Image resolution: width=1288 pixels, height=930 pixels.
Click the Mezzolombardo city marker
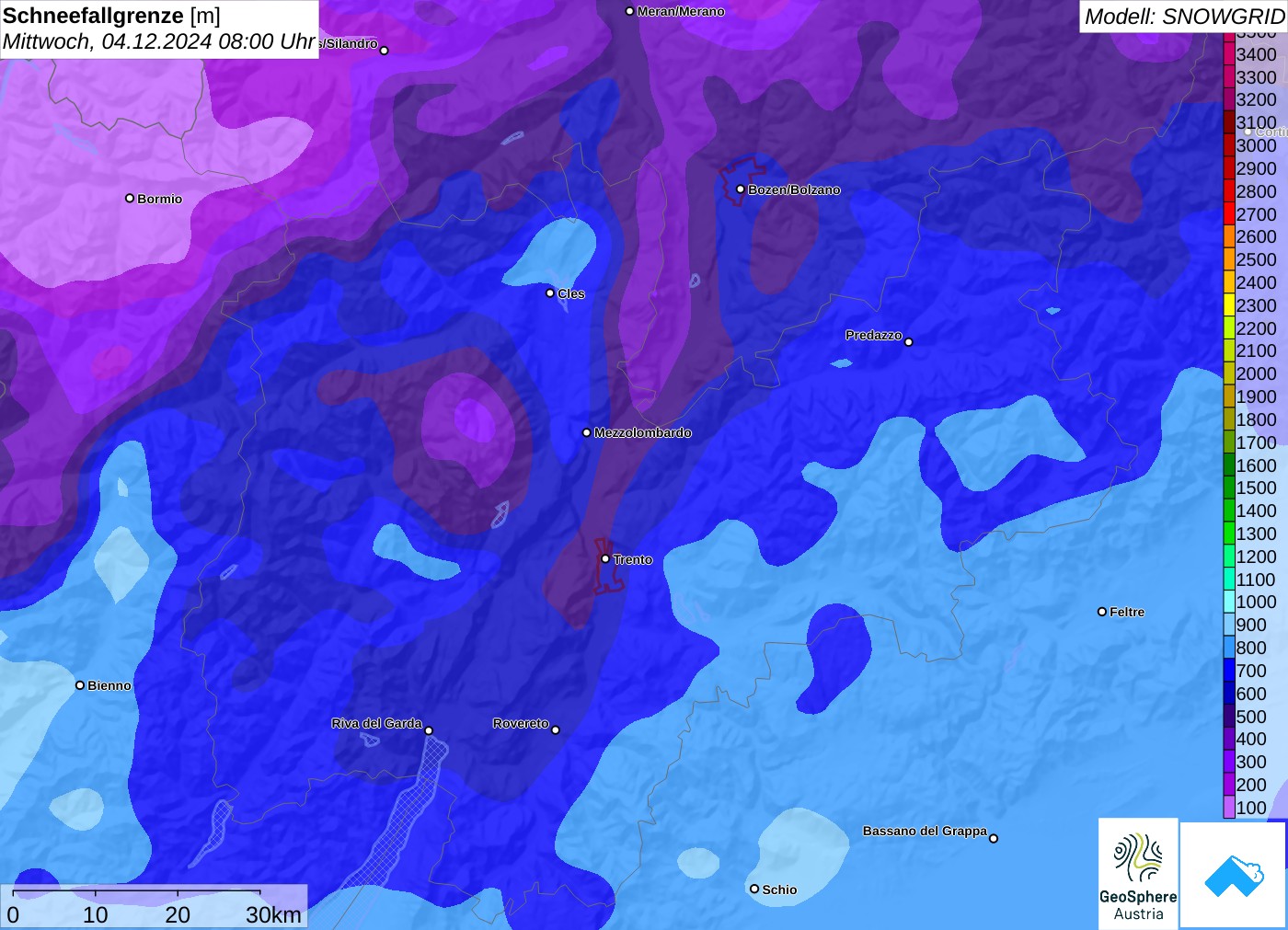pos(587,431)
